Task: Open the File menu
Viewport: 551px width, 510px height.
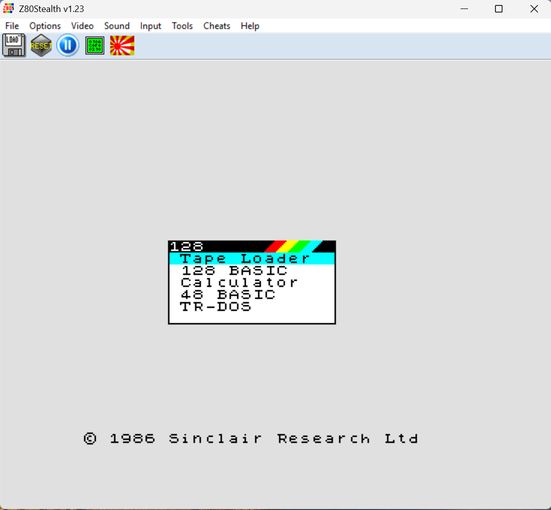Action: pyautogui.click(x=12, y=26)
